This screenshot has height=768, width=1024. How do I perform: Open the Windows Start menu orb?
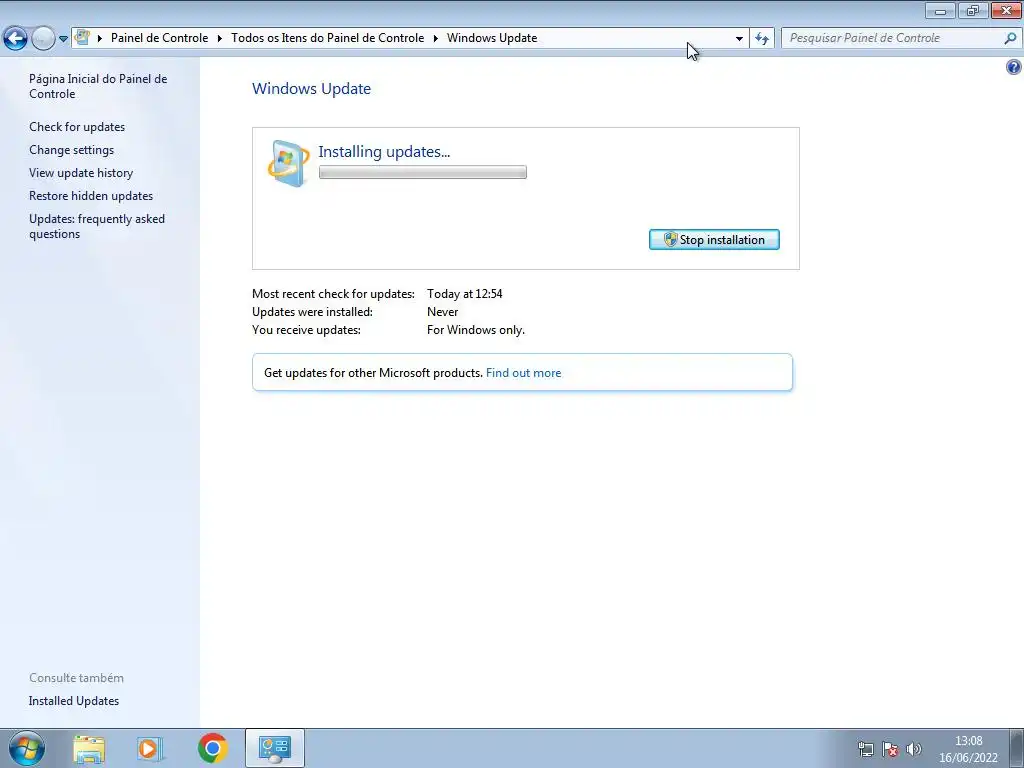click(x=27, y=748)
